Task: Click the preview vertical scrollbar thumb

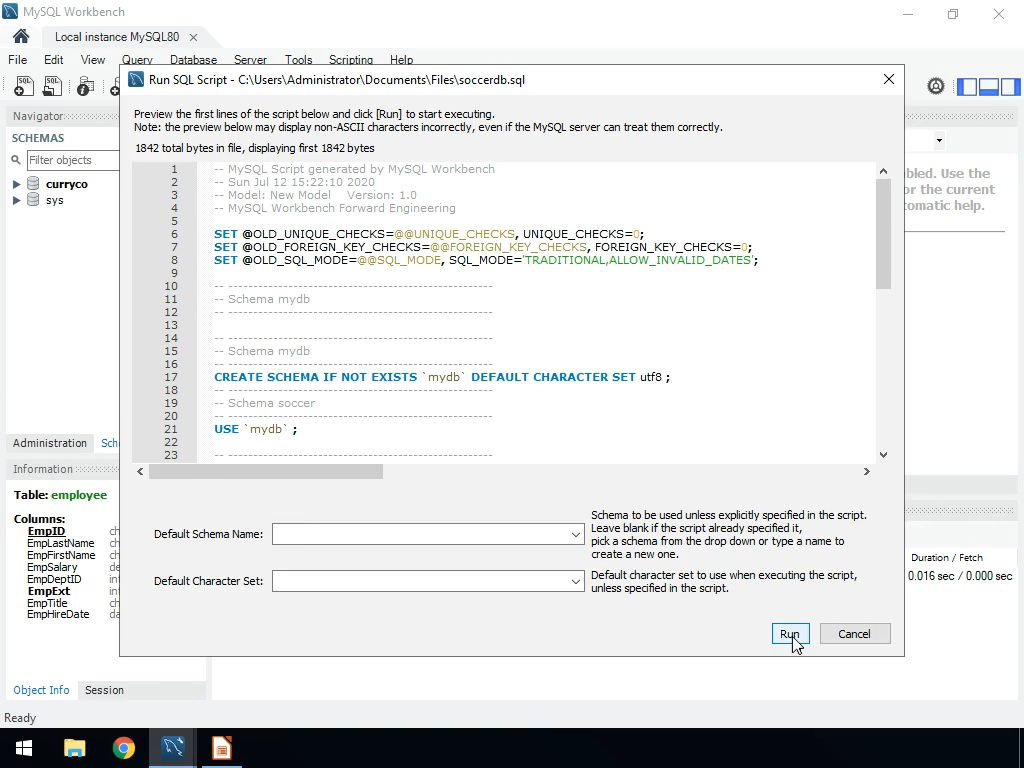Action: (x=884, y=234)
